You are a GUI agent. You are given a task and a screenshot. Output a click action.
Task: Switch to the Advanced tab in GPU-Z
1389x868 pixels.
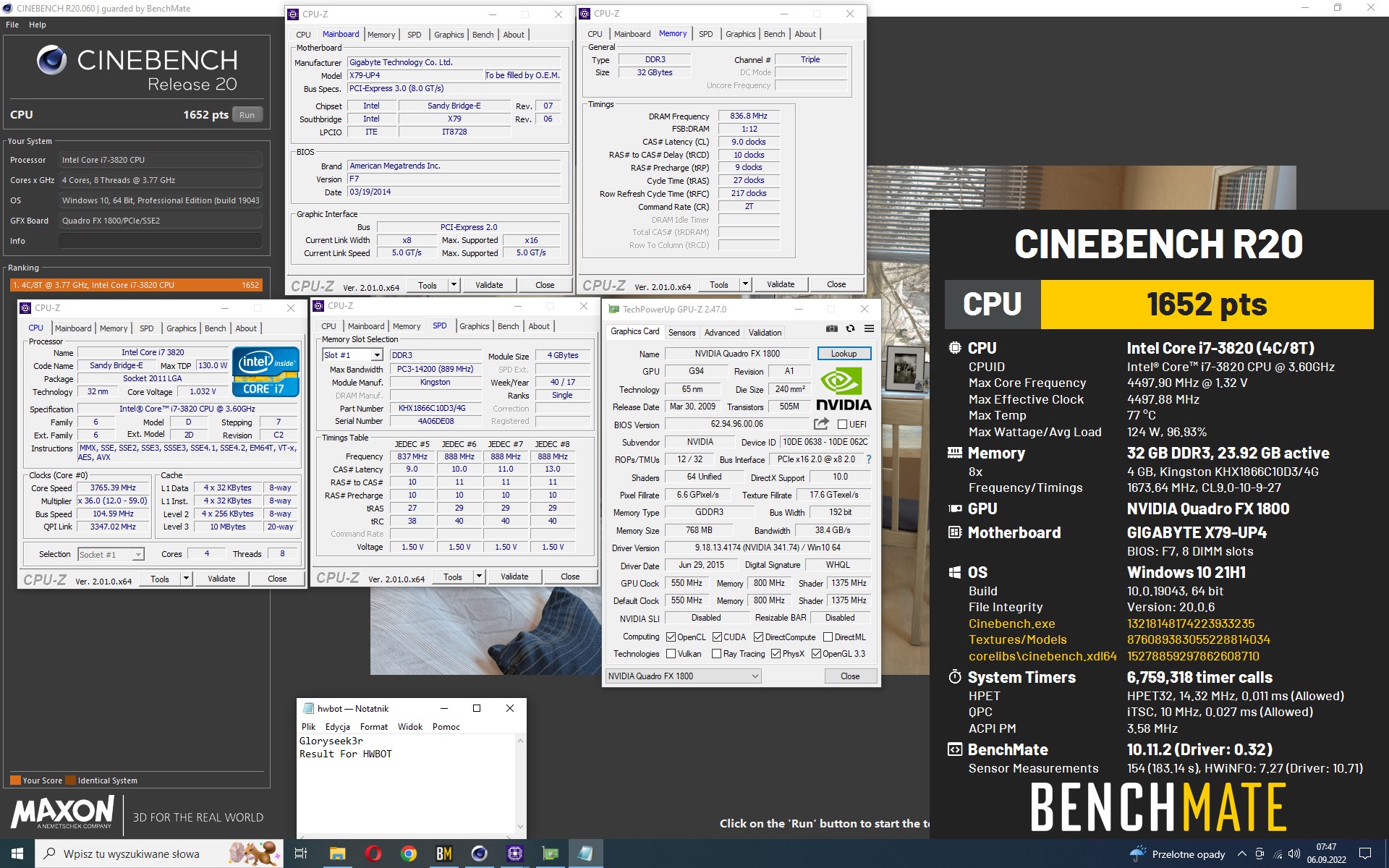(x=722, y=333)
